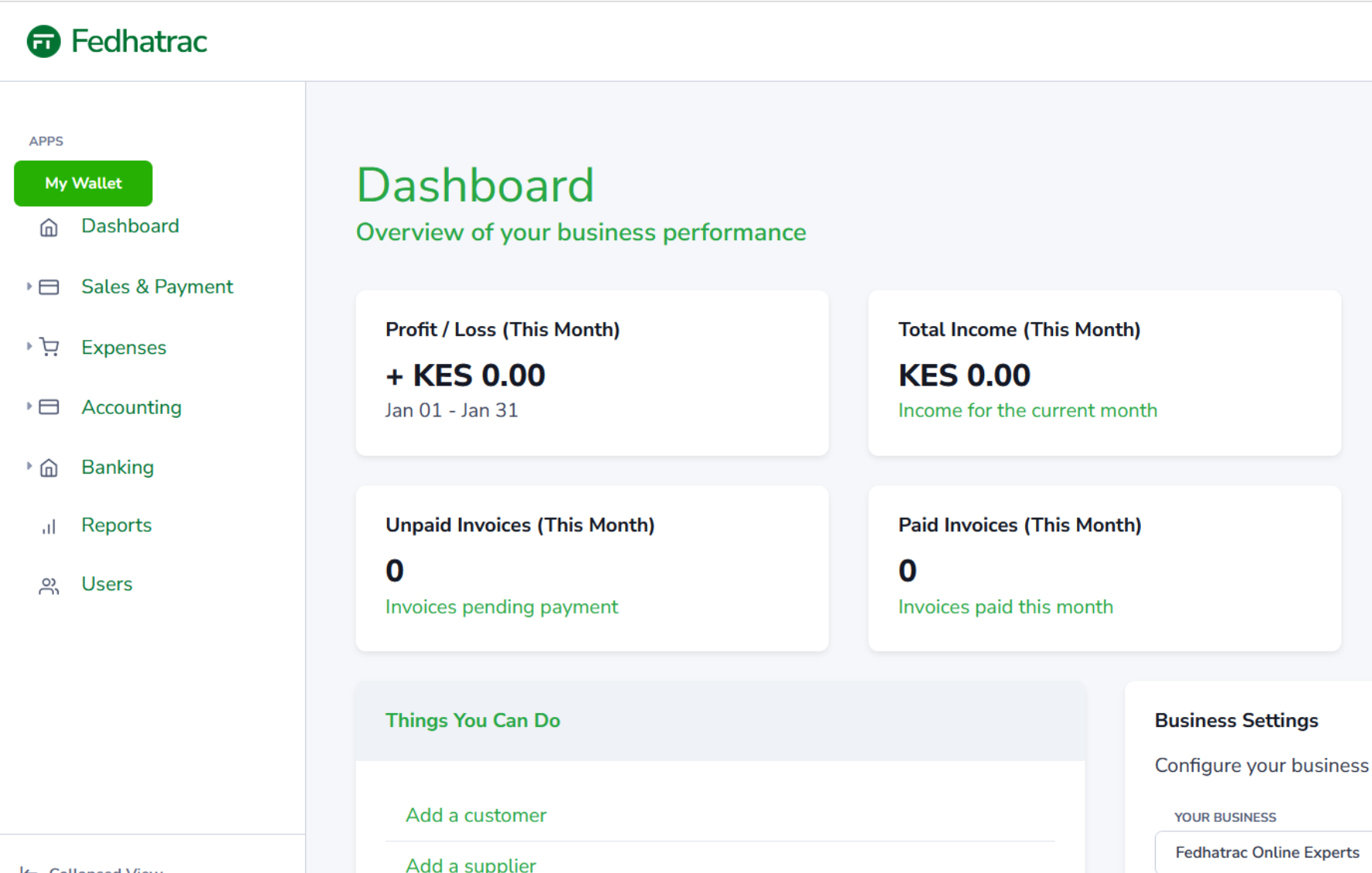Select the Expenses shopping cart icon
This screenshot has height=873, width=1372.
(49, 347)
